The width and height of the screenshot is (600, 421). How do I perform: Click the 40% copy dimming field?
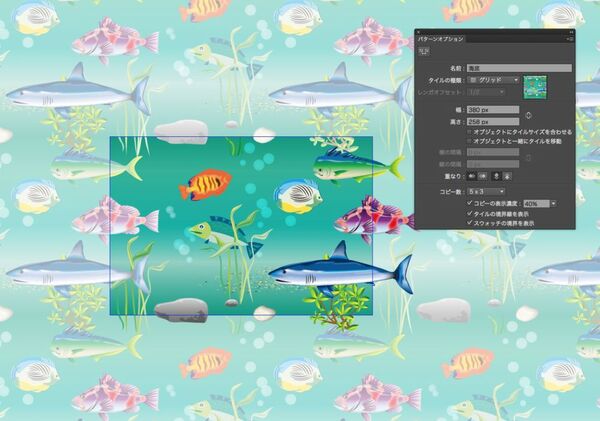click(x=536, y=204)
